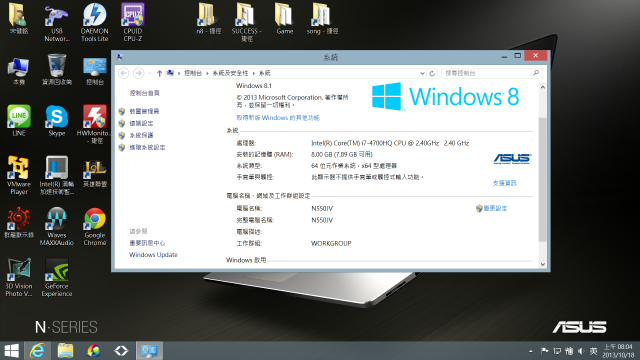Open the Control Panel desktop icon
This screenshot has height=360, width=640.
[x=95, y=70]
